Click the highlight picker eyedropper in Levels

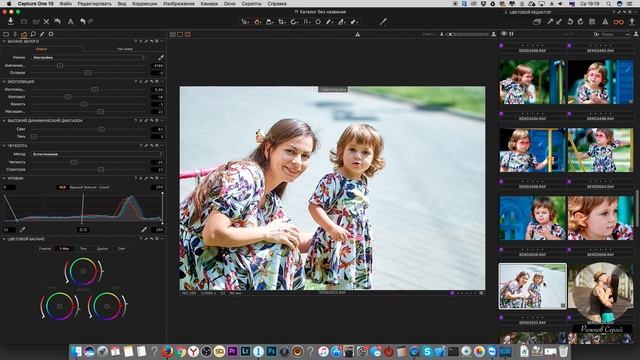[144, 230]
